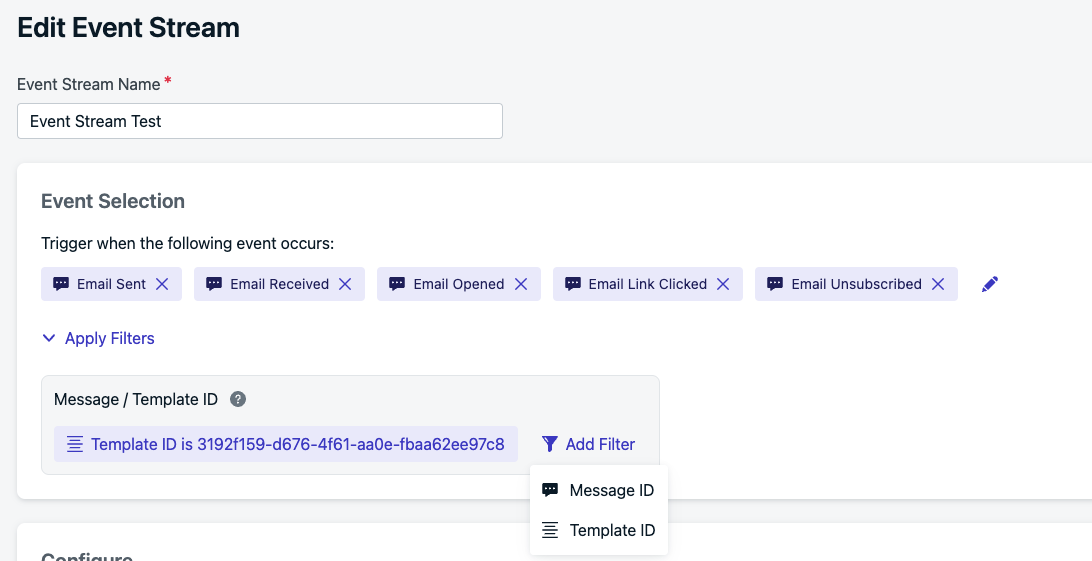Remove the Email Received event chip
Viewport: 1092px width, 561px height.
coord(345,284)
